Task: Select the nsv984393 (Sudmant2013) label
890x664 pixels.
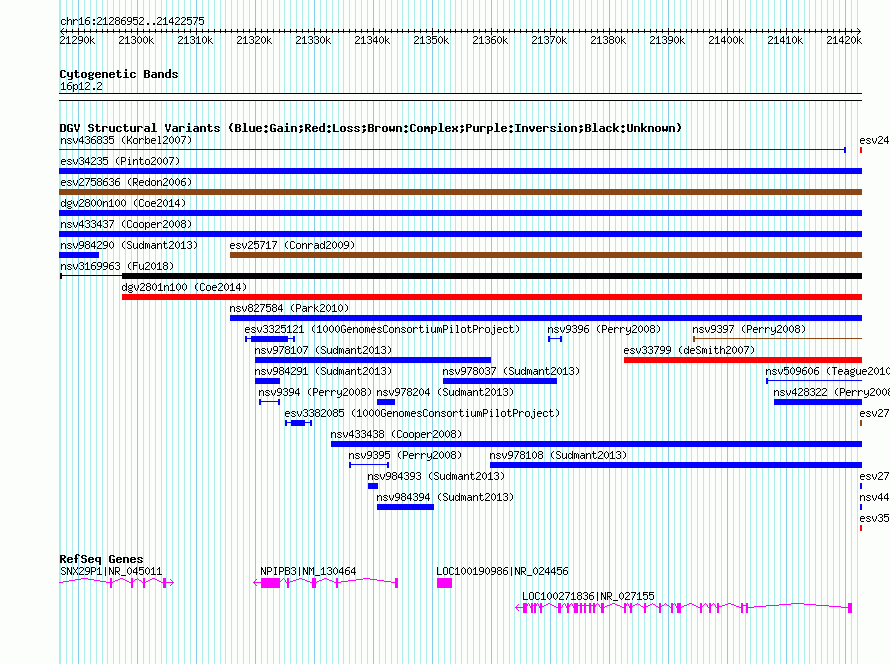Action: pos(436,476)
